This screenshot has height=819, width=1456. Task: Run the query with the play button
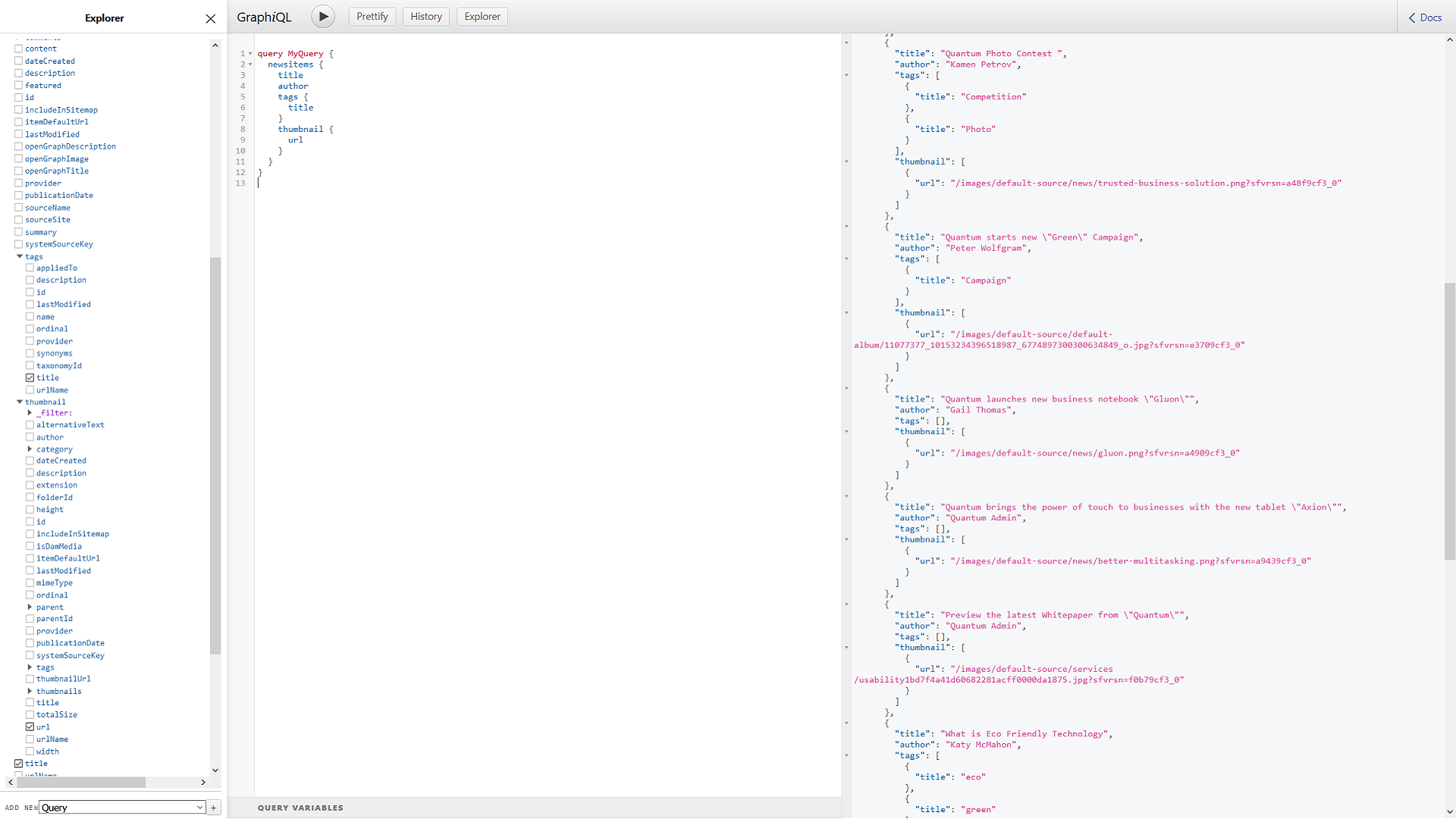[323, 17]
